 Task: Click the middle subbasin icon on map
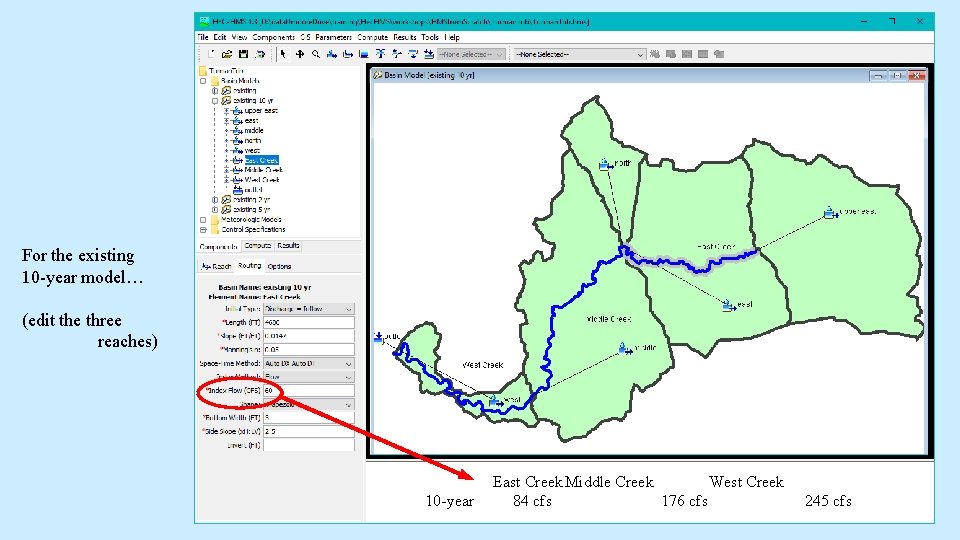pyautogui.click(x=624, y=348)
